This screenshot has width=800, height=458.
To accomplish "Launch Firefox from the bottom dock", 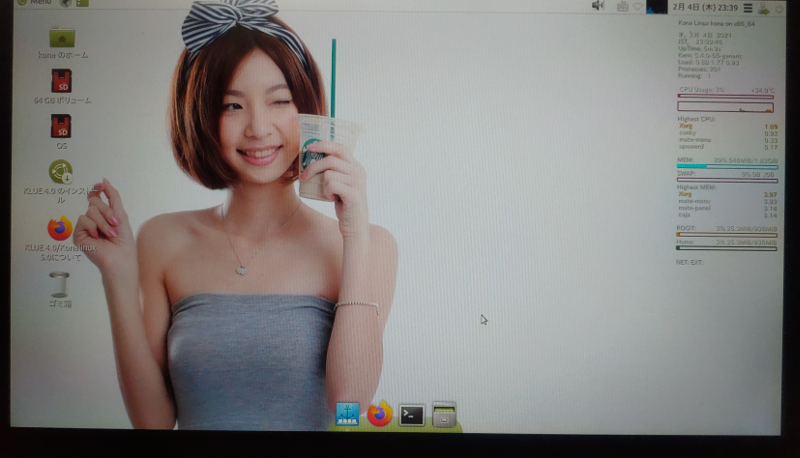I will [x=379, y=414].
